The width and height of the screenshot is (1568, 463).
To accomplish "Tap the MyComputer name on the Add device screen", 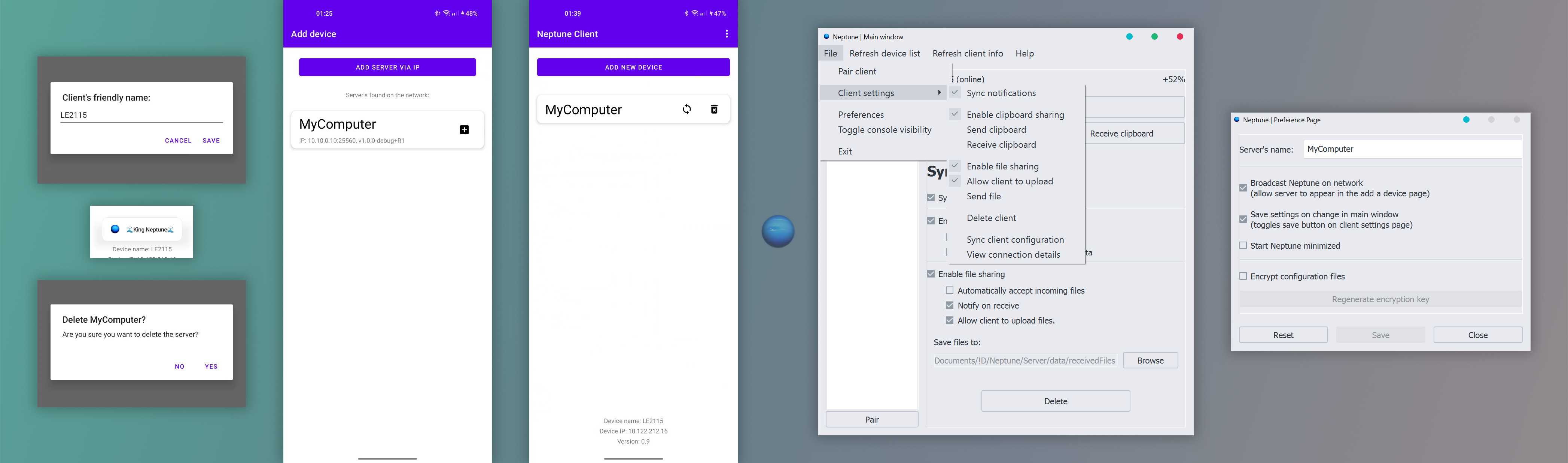I will point(338,124).
